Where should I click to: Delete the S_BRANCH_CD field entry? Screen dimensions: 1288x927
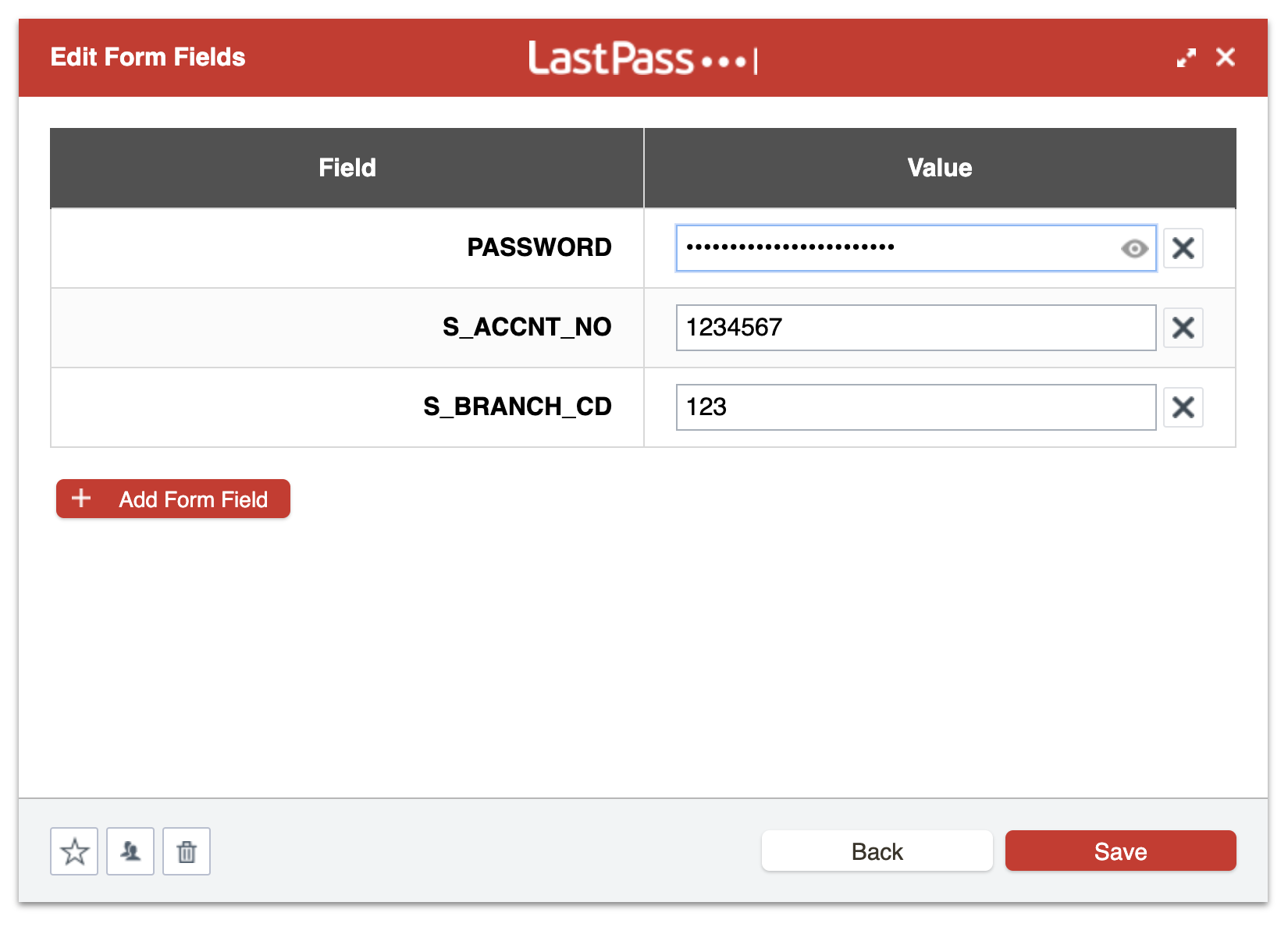tap(1183, 407)
